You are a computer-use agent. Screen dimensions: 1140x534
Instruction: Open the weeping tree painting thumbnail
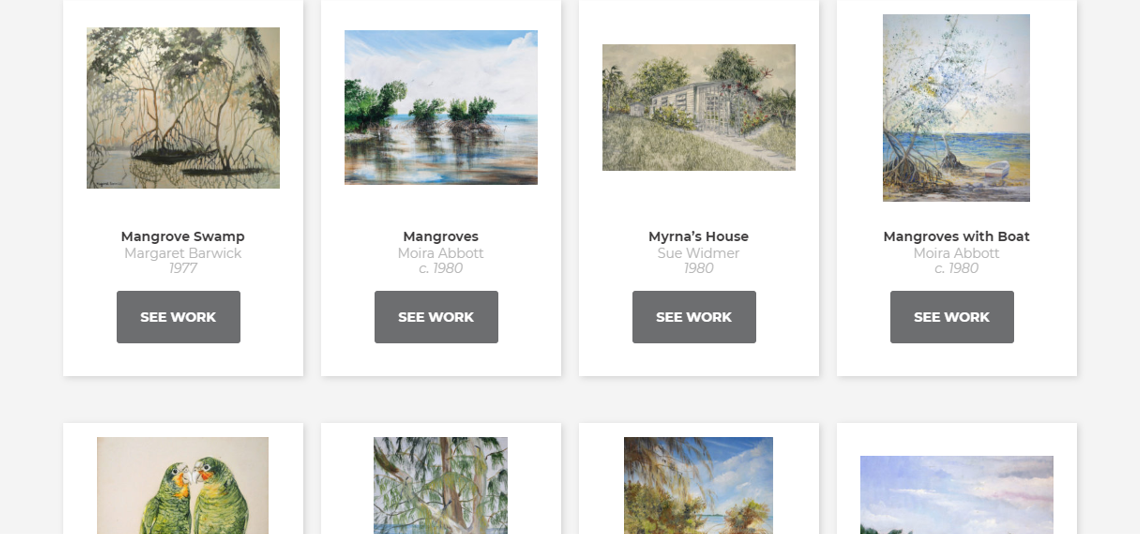pyautogui.click(x=441, y=485)
